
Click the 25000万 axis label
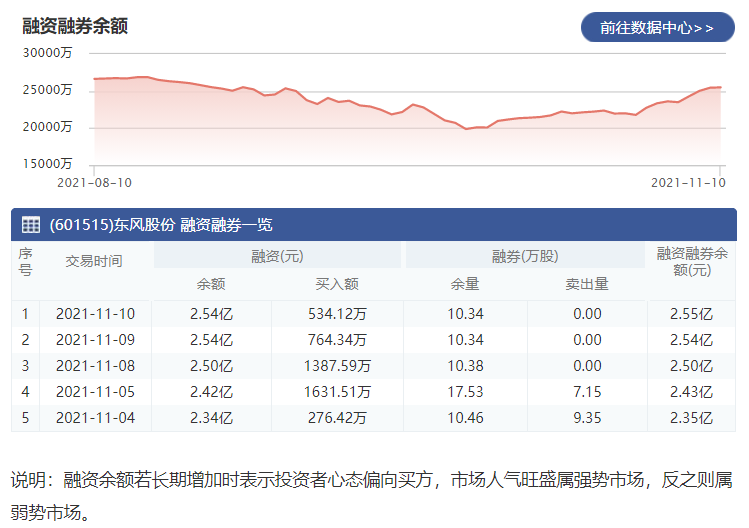coord(47,90)
